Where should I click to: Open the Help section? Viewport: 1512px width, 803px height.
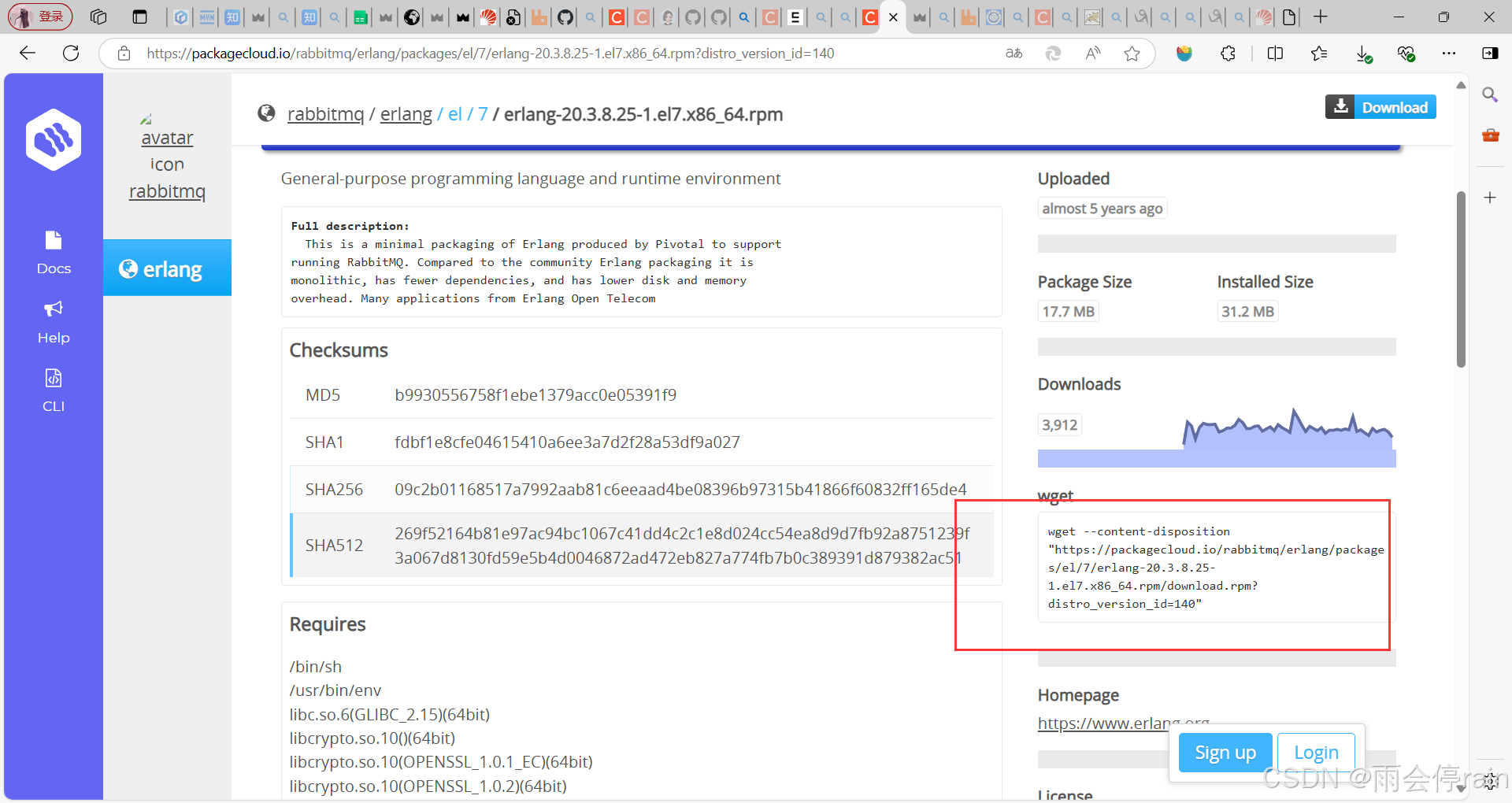point(54,323)
